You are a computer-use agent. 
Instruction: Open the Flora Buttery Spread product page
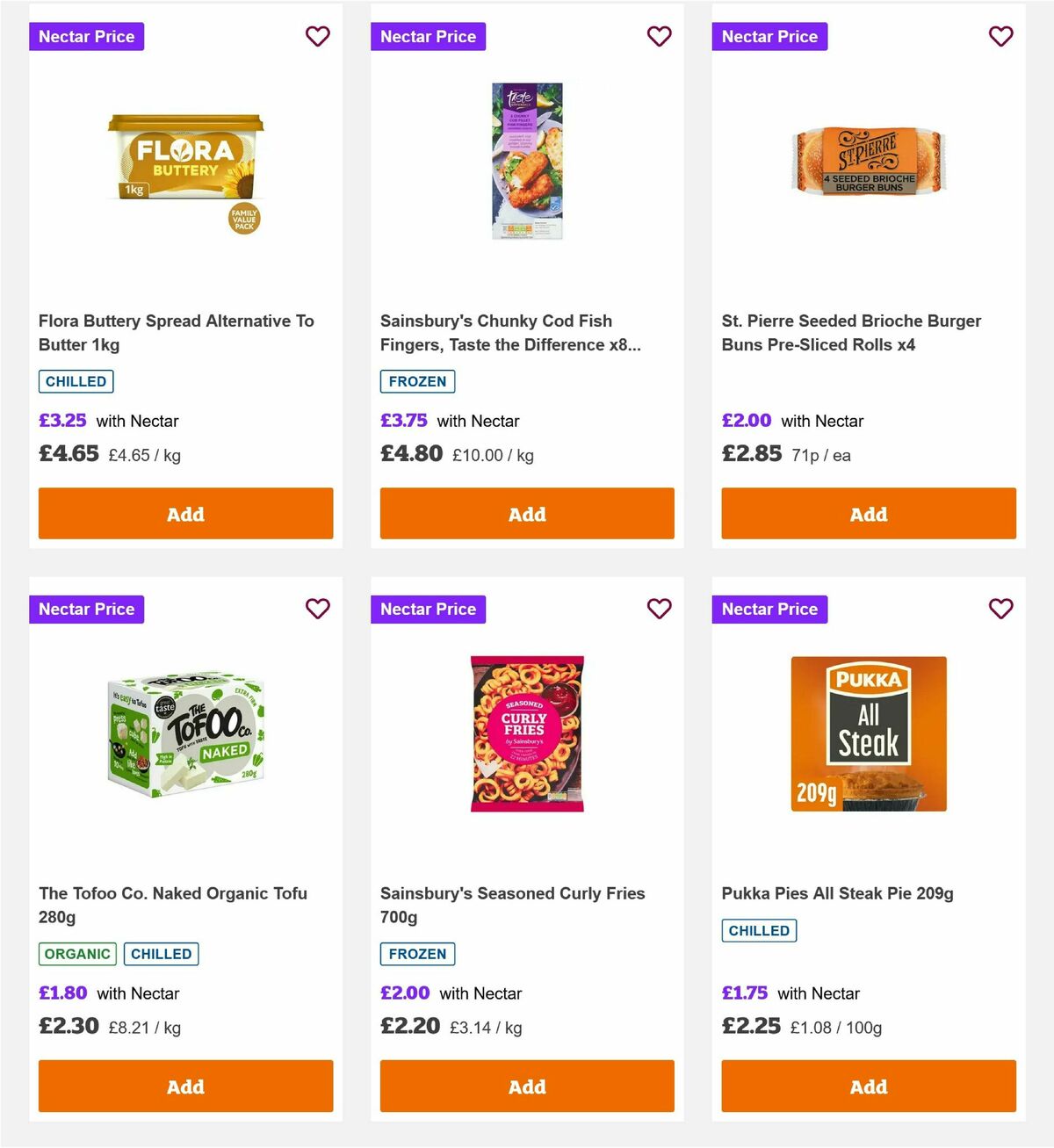click(177, 332)
